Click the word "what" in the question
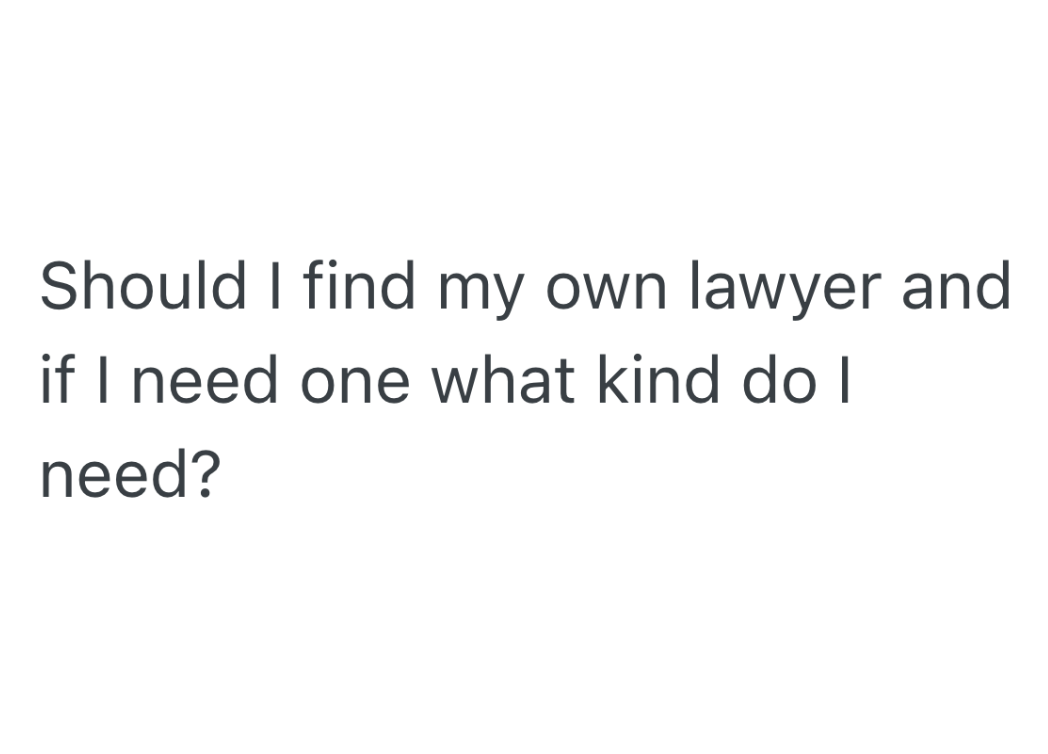Screen dimensions: 1048x754 [x=502, y=382]
